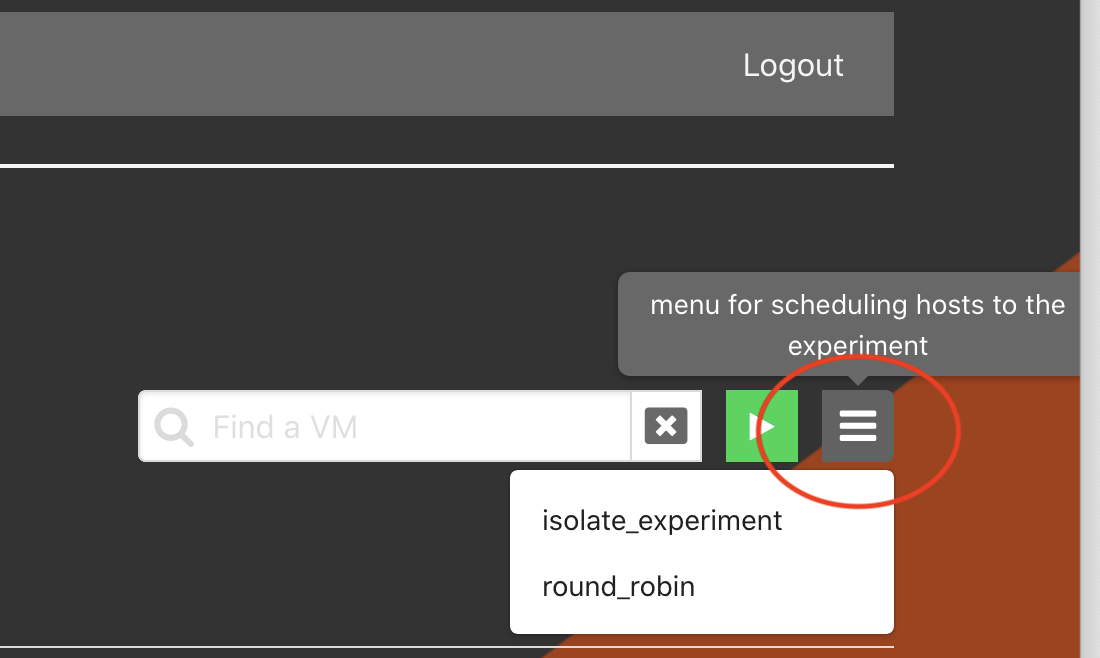
Task: Click inside the Find a VM search box
Action: (400, 426)
